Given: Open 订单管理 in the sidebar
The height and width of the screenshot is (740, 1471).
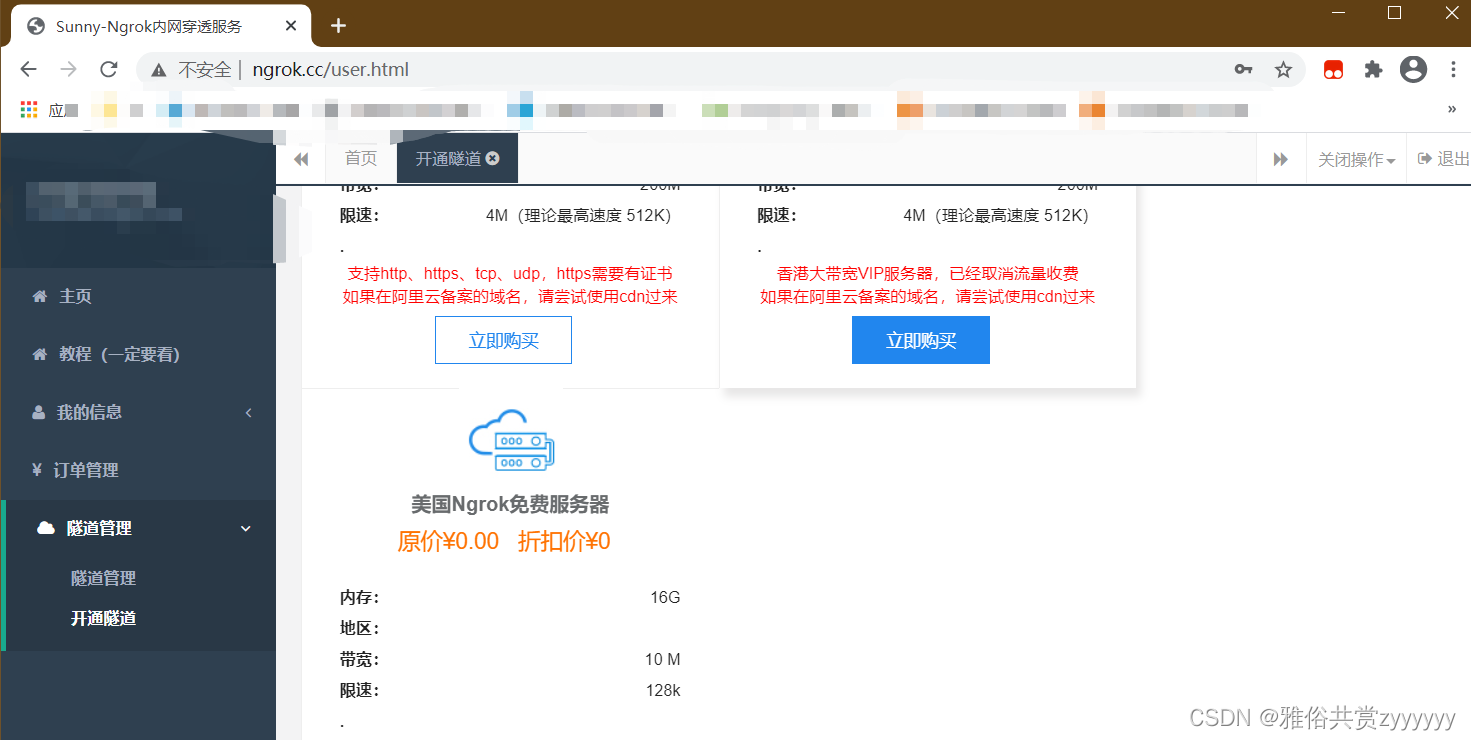Looking at the screenshot, I should (x=138, y=470).
